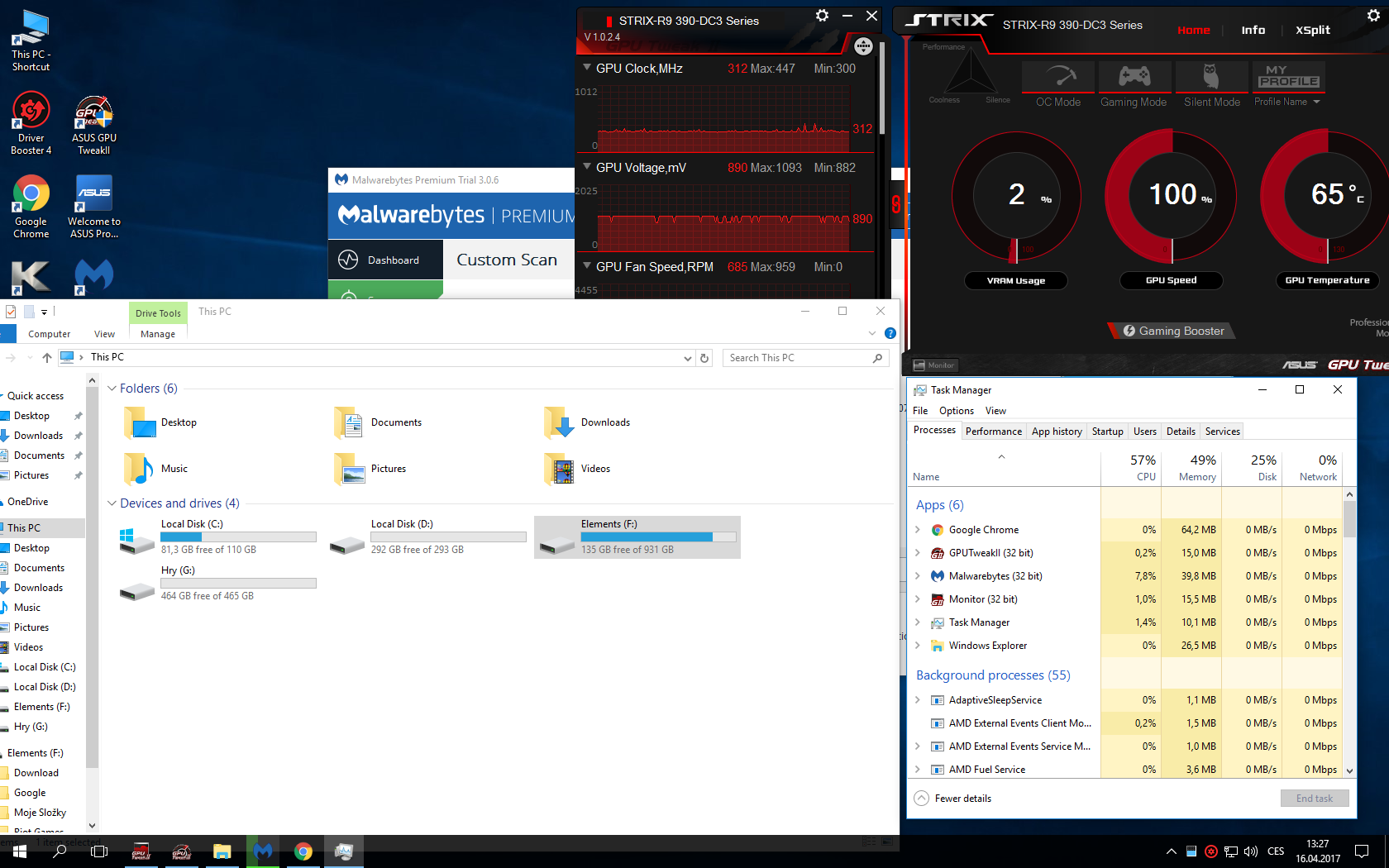Open Driver Booster 4 desktop shortcut

pyautogui.click(x=31, y=124)
